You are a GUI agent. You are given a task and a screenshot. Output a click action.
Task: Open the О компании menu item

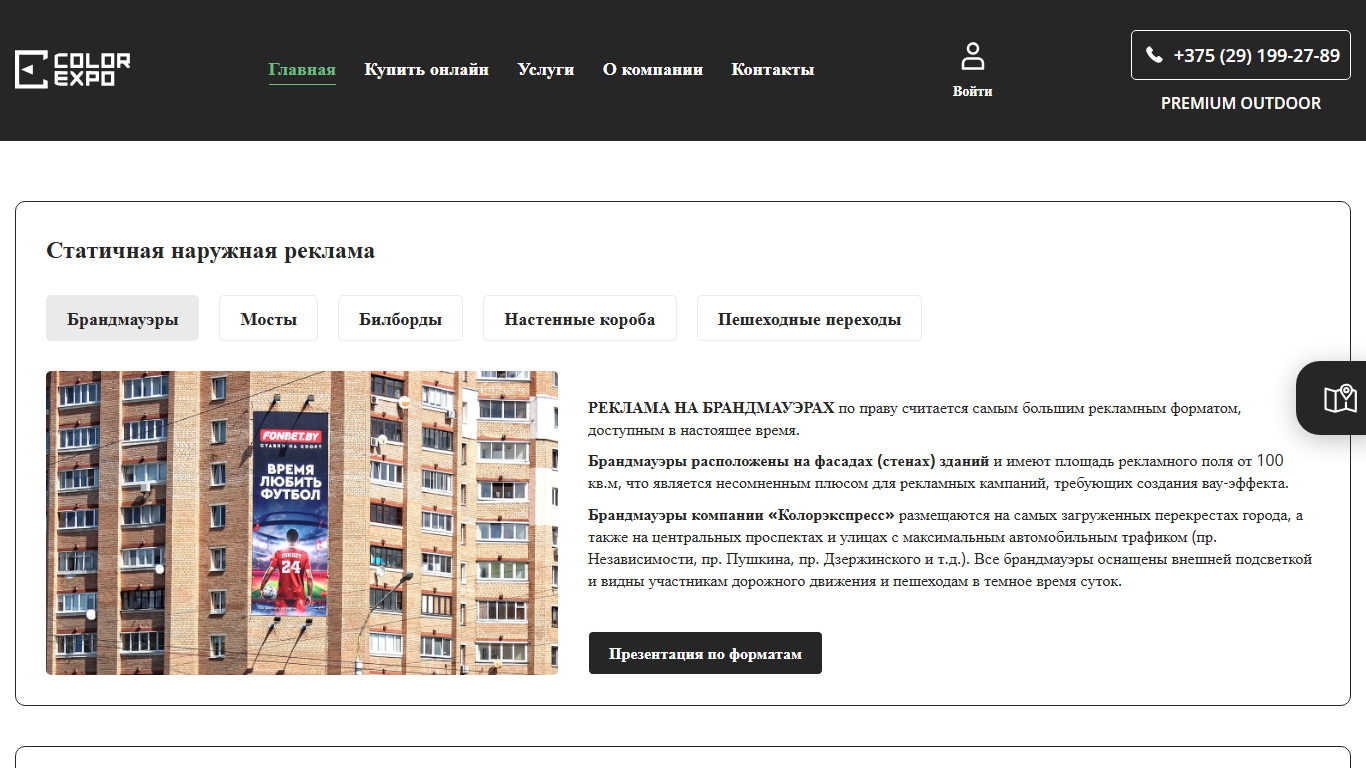tap(653, 70)
